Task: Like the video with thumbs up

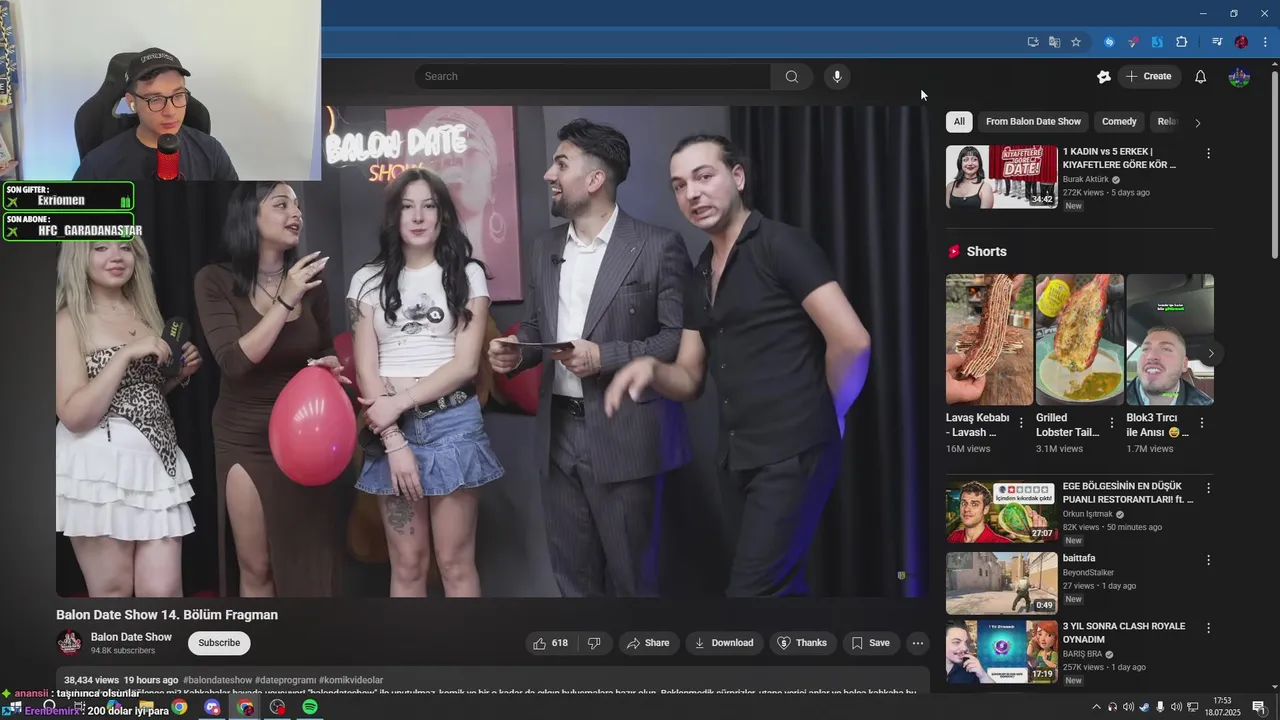Action: point(551,643)
